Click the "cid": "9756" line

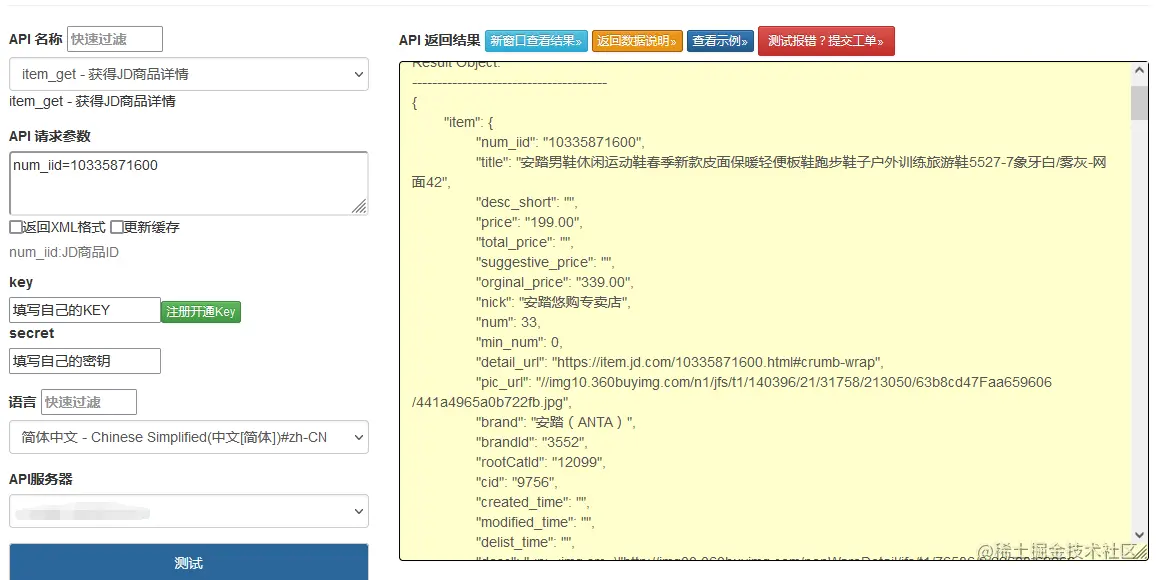coord(517,482)
